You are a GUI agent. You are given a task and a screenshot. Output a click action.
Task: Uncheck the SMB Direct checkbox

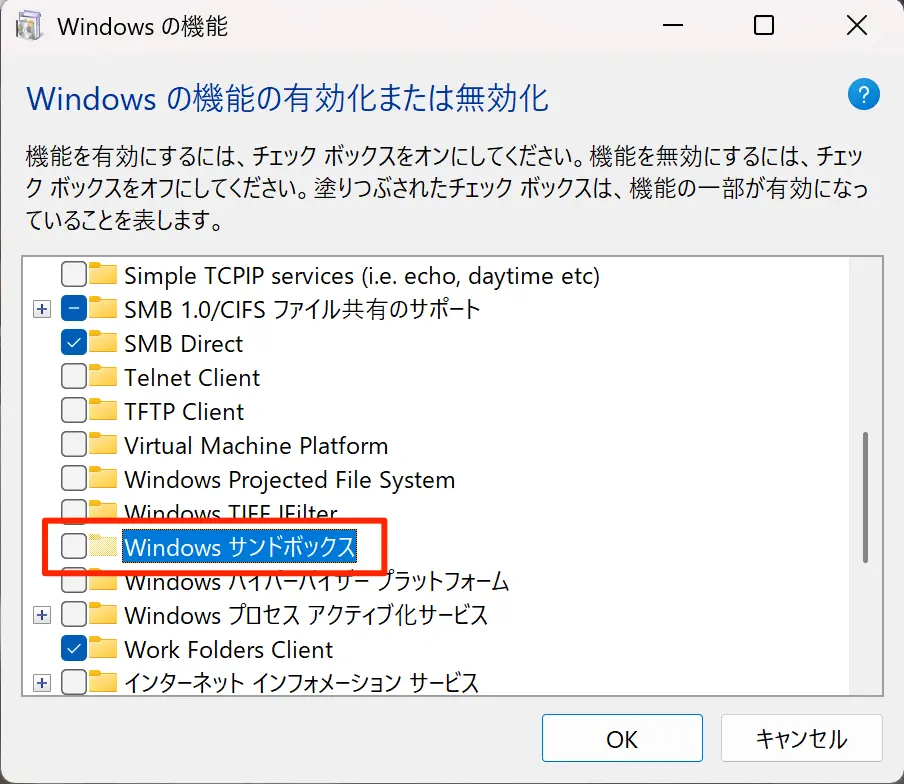[x=74, y=343]
